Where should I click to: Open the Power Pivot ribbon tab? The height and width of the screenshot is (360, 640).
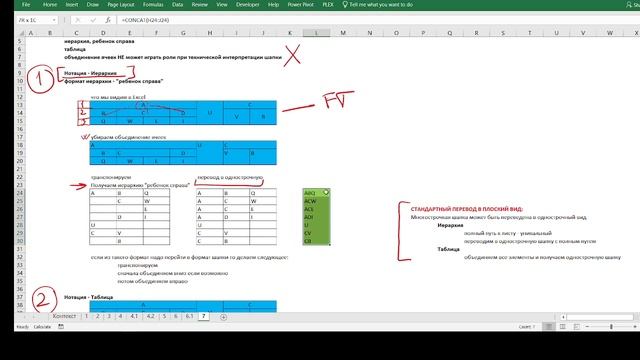[x=300, y=4]
